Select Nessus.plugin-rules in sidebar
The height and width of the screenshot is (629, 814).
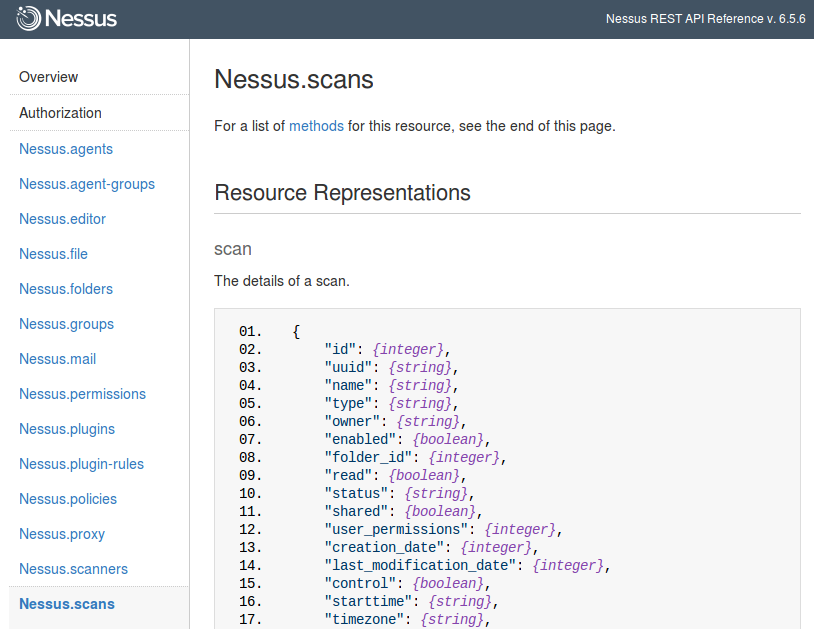tap(82, 464)
